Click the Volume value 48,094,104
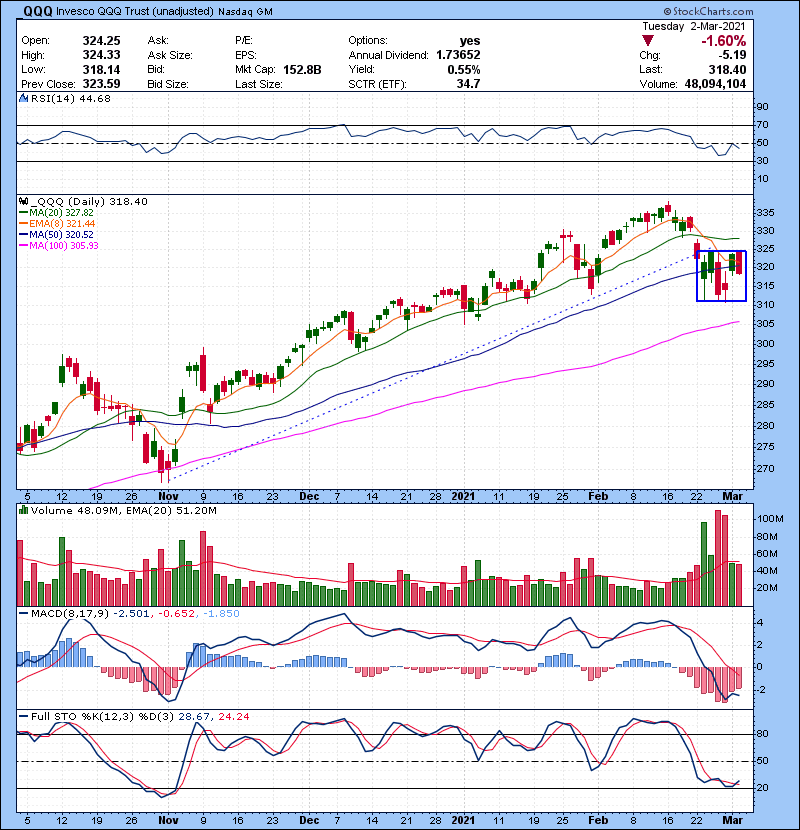Screen dimensions: 800x830 [x=715, y=84]
